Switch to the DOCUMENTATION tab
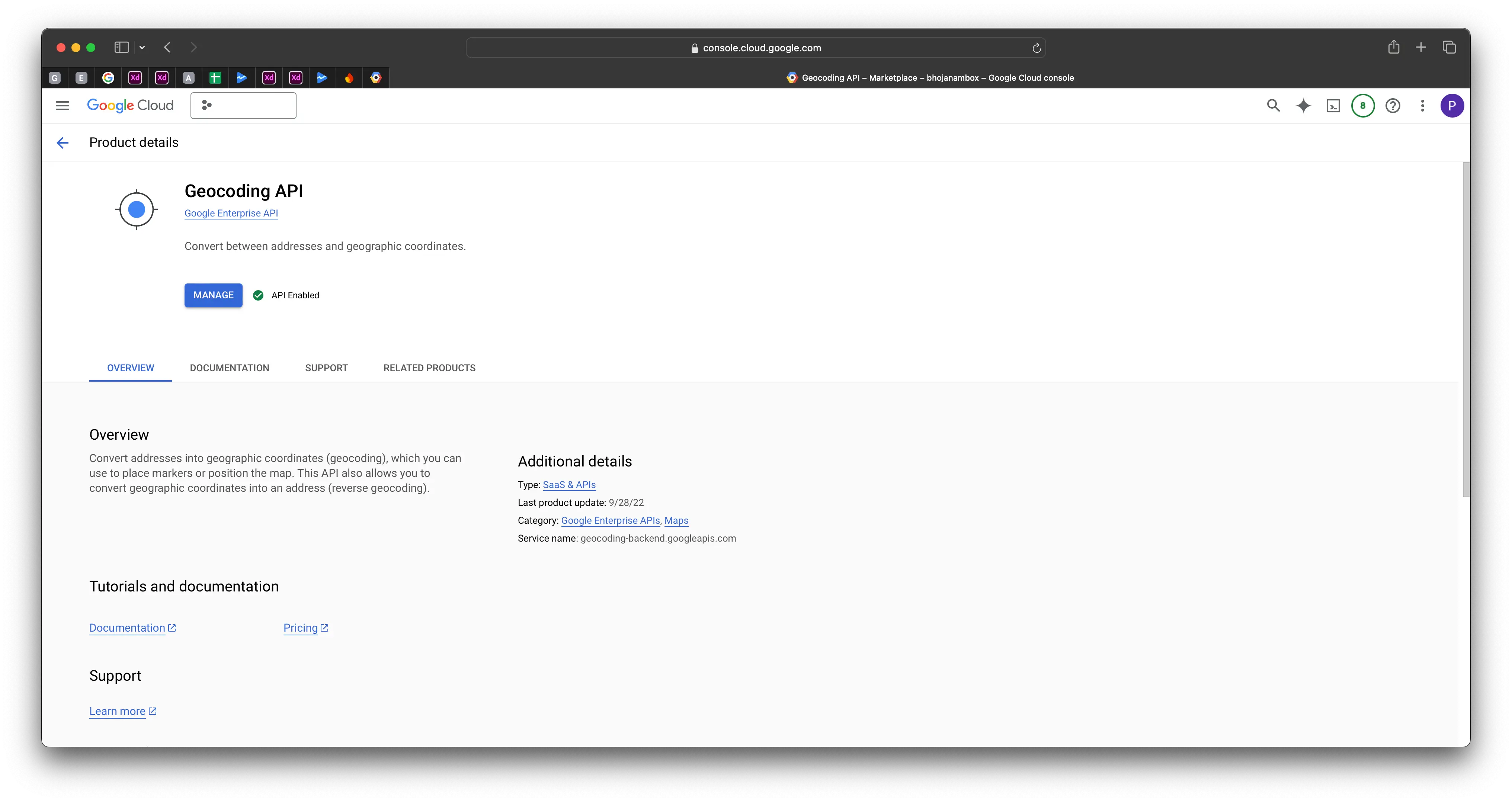 [230, 368]
